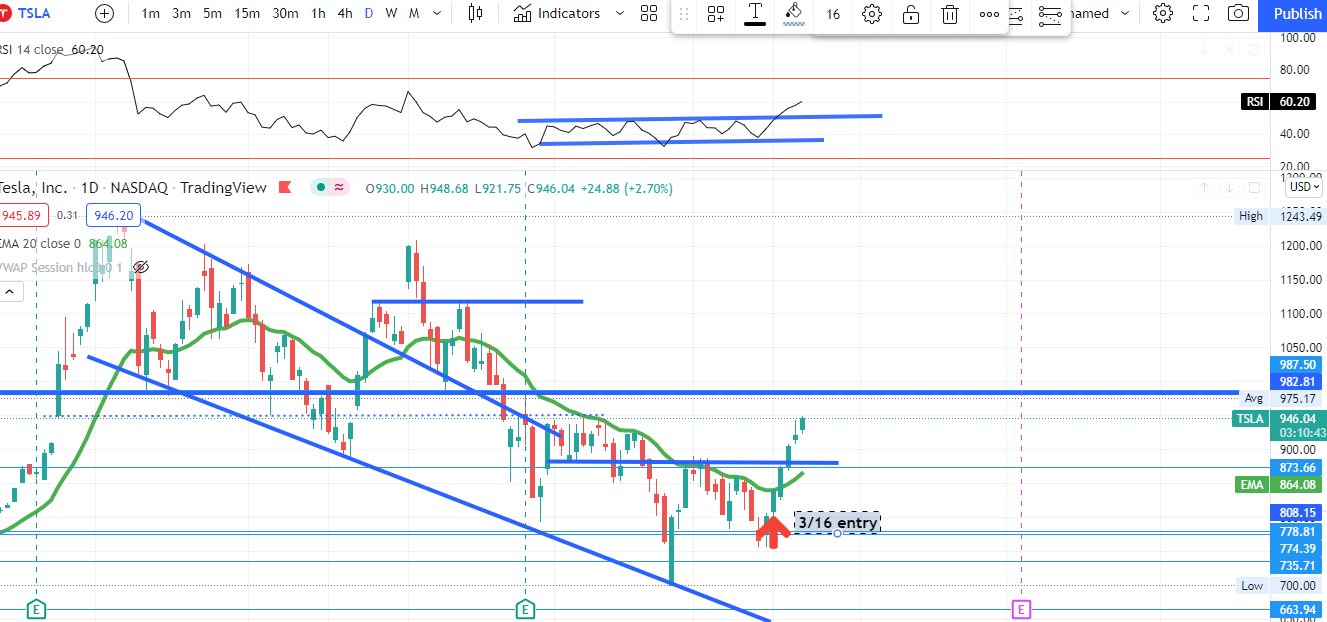Take a chart snapshot with camera icon
1327x622 pixels.
click(1238, 13)
